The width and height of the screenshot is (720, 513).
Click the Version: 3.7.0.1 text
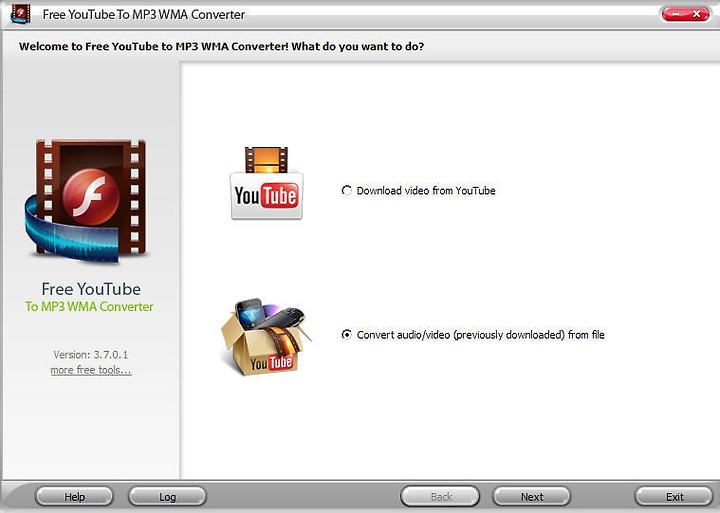coord(91,355)
